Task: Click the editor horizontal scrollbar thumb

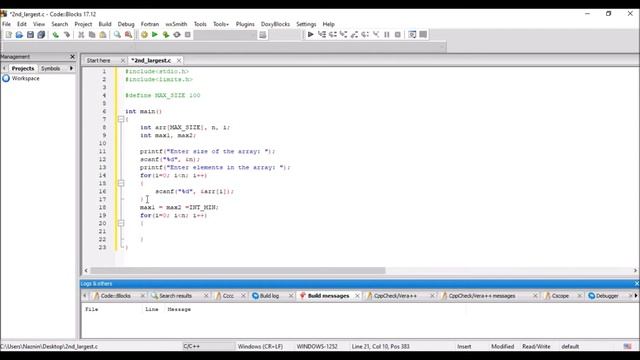Action: coord(238,271)
